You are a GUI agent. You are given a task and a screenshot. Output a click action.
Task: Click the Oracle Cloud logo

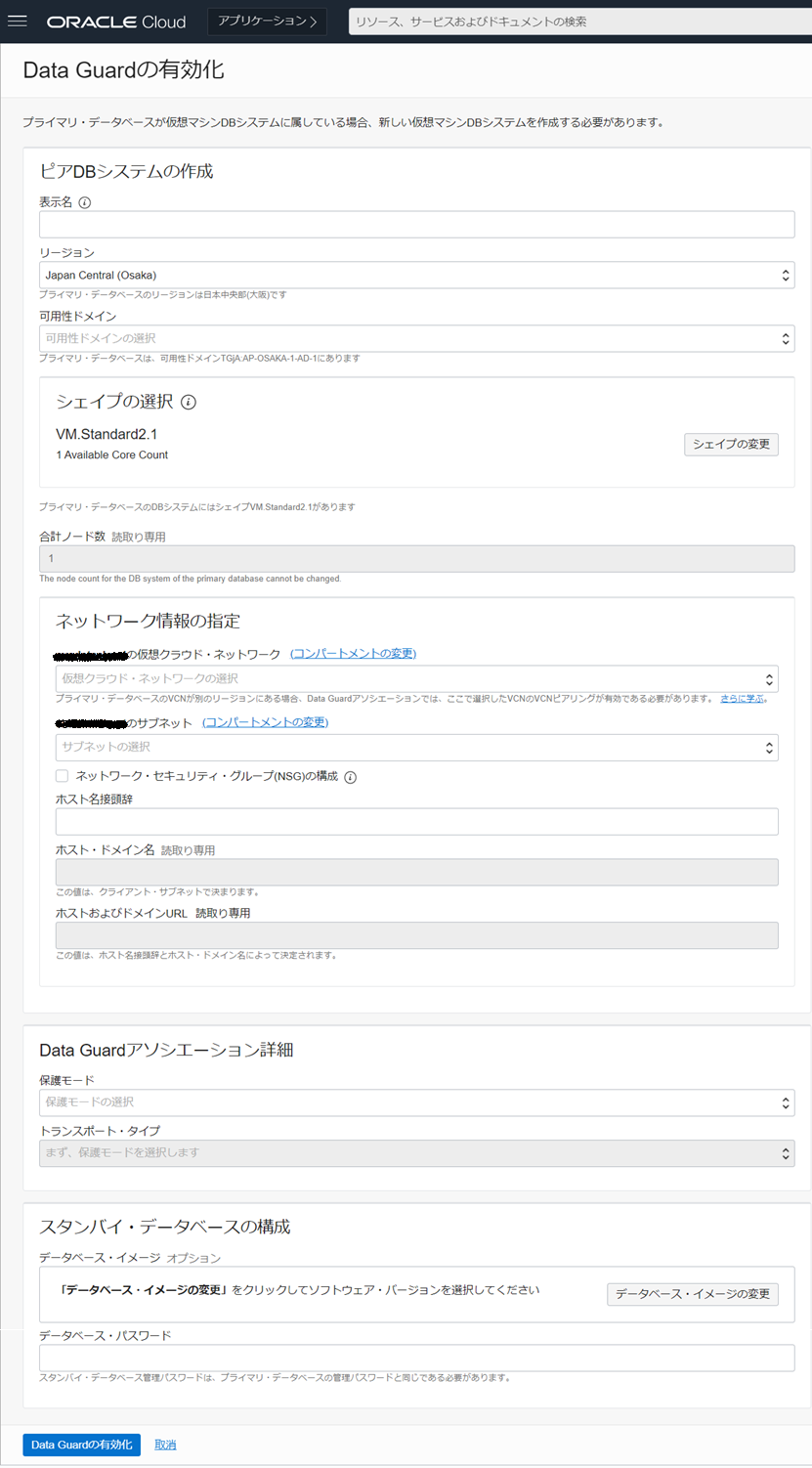(116, 21)
